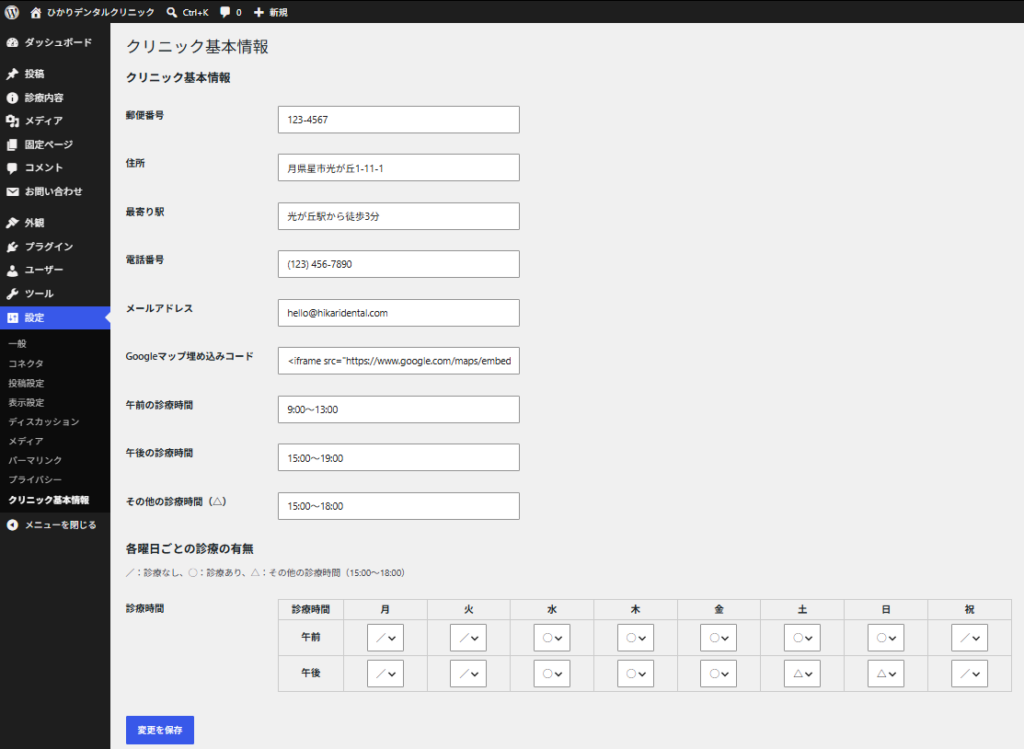Screen dimensions: 1024x749
Task: Open Saturday 午後 triangle dropdown
Action: pos(802,674)
